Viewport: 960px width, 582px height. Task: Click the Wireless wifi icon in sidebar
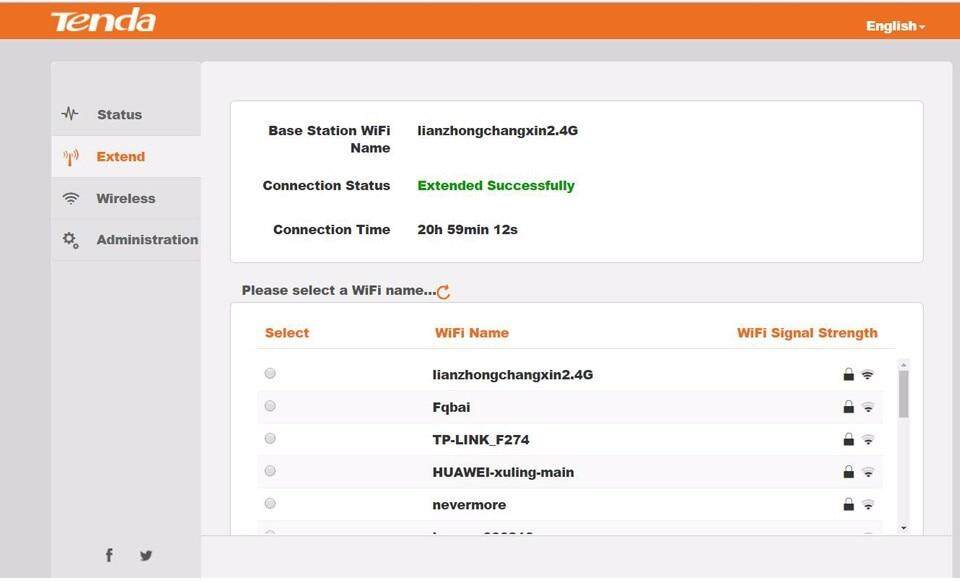[x=70, y=198]
